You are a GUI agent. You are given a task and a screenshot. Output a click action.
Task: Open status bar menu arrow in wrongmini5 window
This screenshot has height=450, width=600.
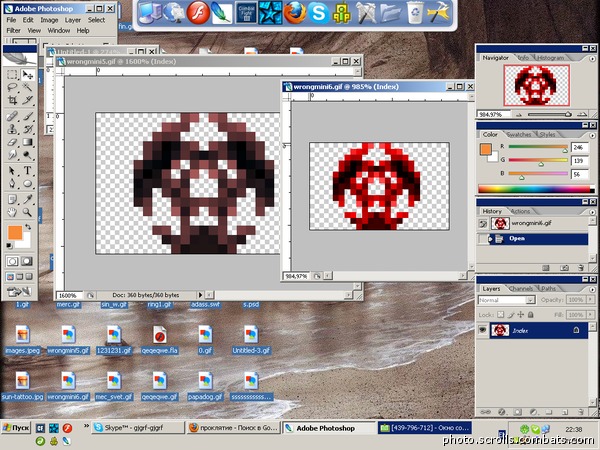tap(200, 295)
